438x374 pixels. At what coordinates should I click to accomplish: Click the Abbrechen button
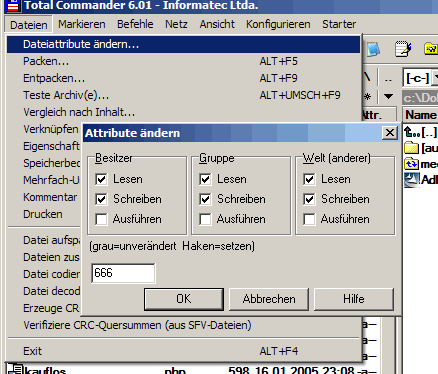[269, 299]
